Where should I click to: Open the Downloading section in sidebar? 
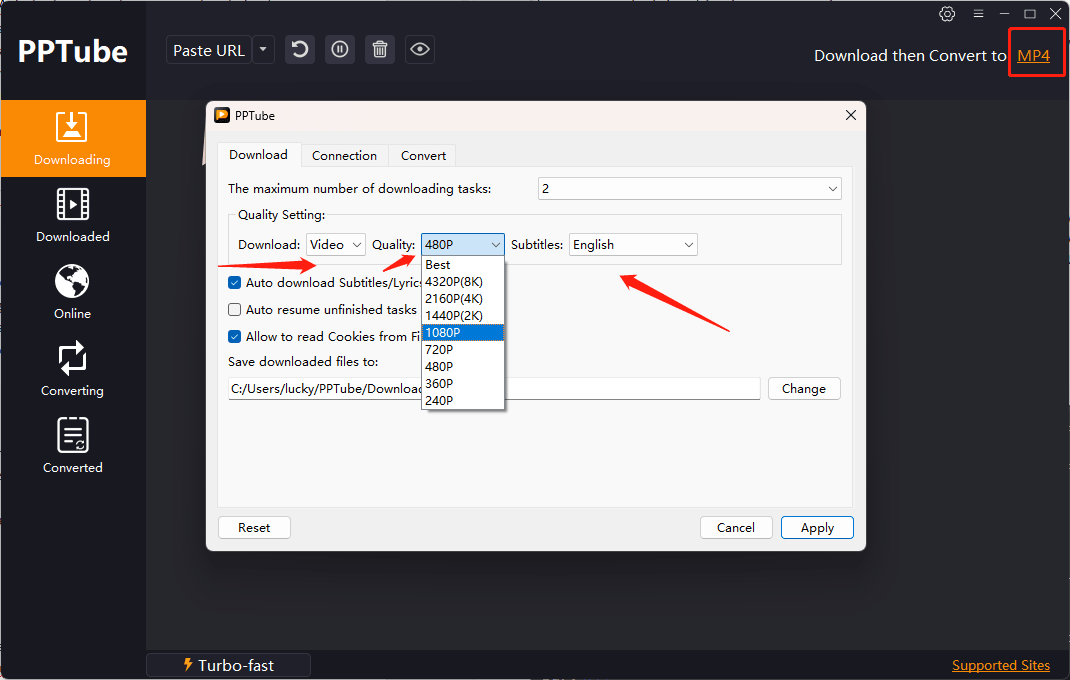(72, 138)
